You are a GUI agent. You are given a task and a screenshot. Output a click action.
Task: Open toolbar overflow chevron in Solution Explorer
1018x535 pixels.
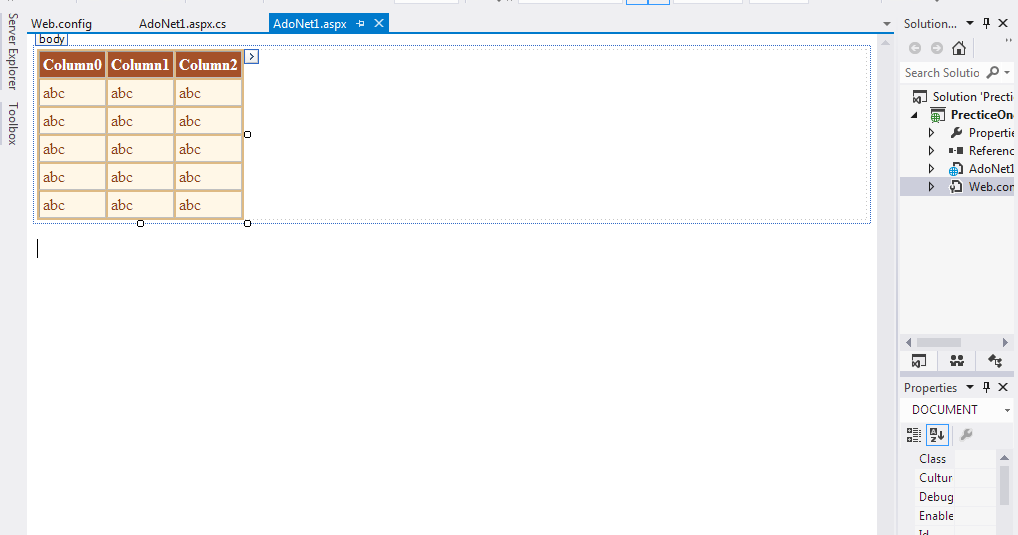pyautogui.click(x=1008, y=40)
